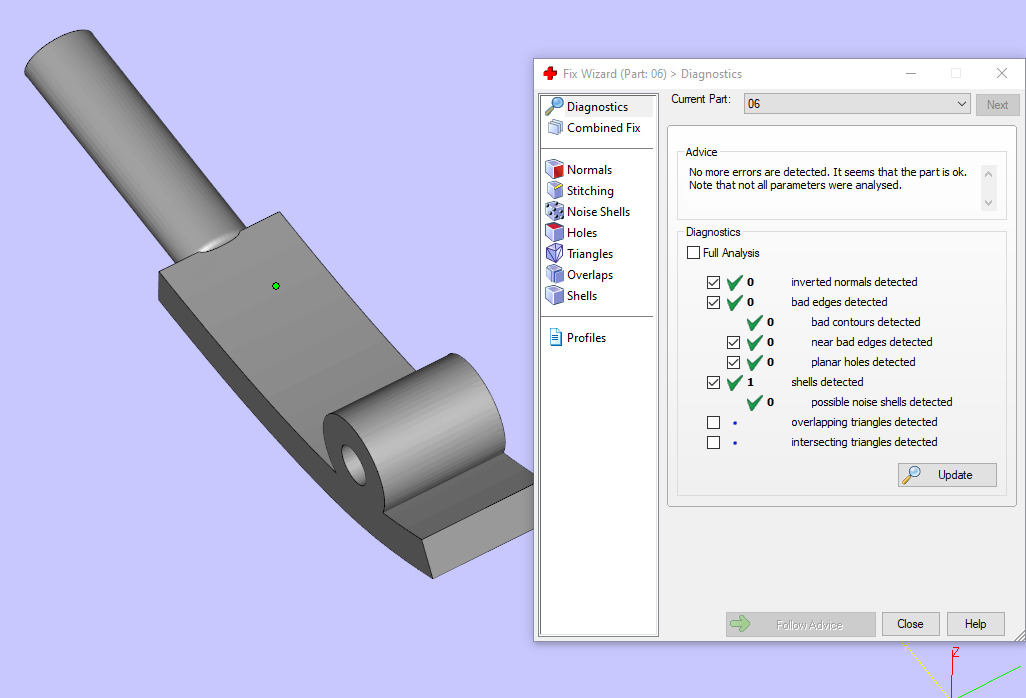Click the Profiles document icon
Screen dimensions: 1026x698
(556, 338)
